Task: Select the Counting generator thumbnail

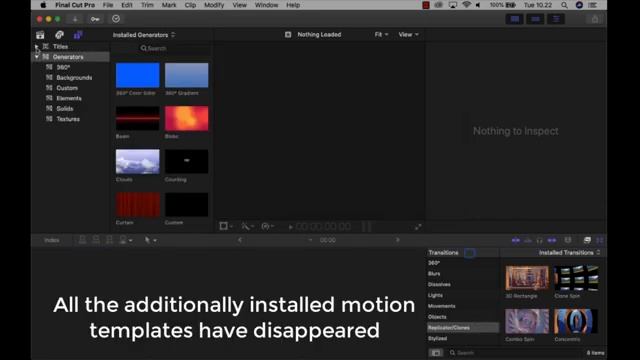Action: click(x=187, y=162)
